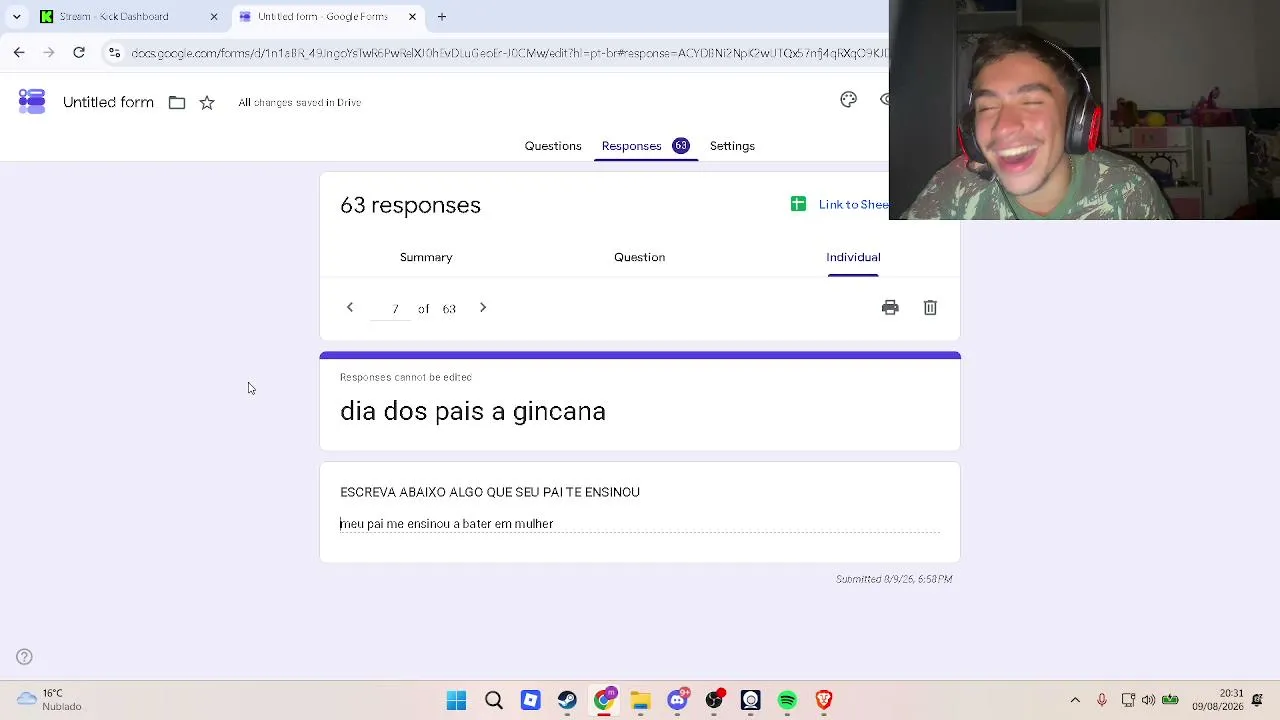This screenshot has height=720, width=1280.
Task: Open the Settings tab
Action: 732,146
